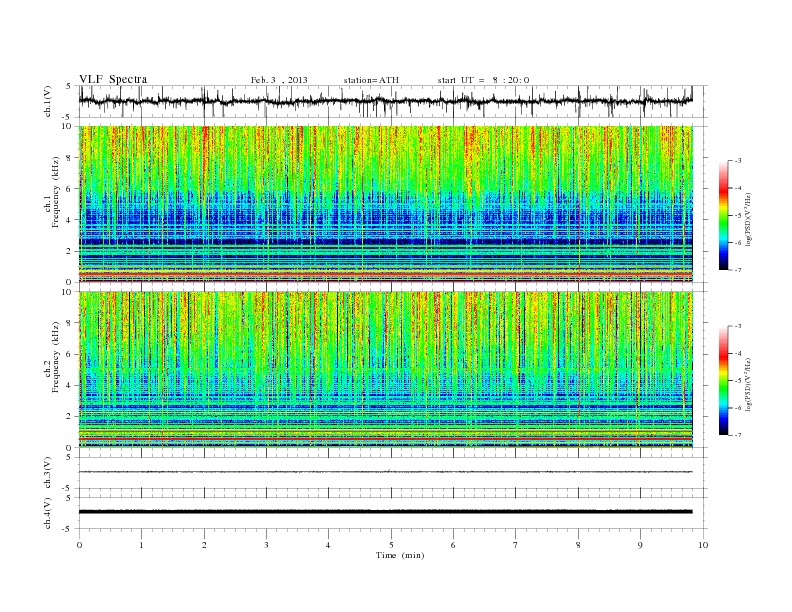This screenshot has height=612, width=792.
Task: Click time axis tick label "9"
Action: pyautogui.click(x=640, y=545)
